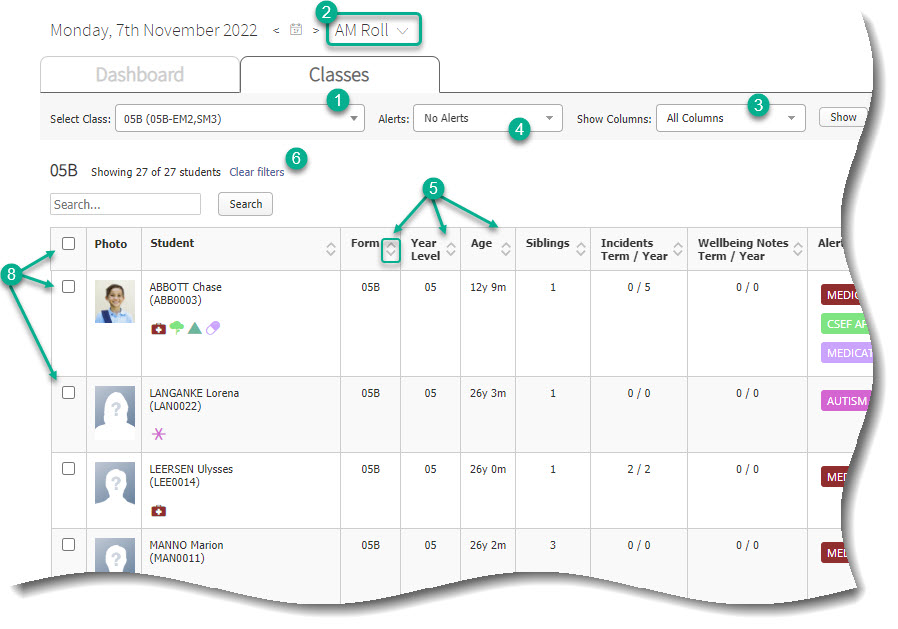Click student name MANNO Marion
Image resolution: width=898 pixels, height=629 pixels.
click(x=186, y=545)
